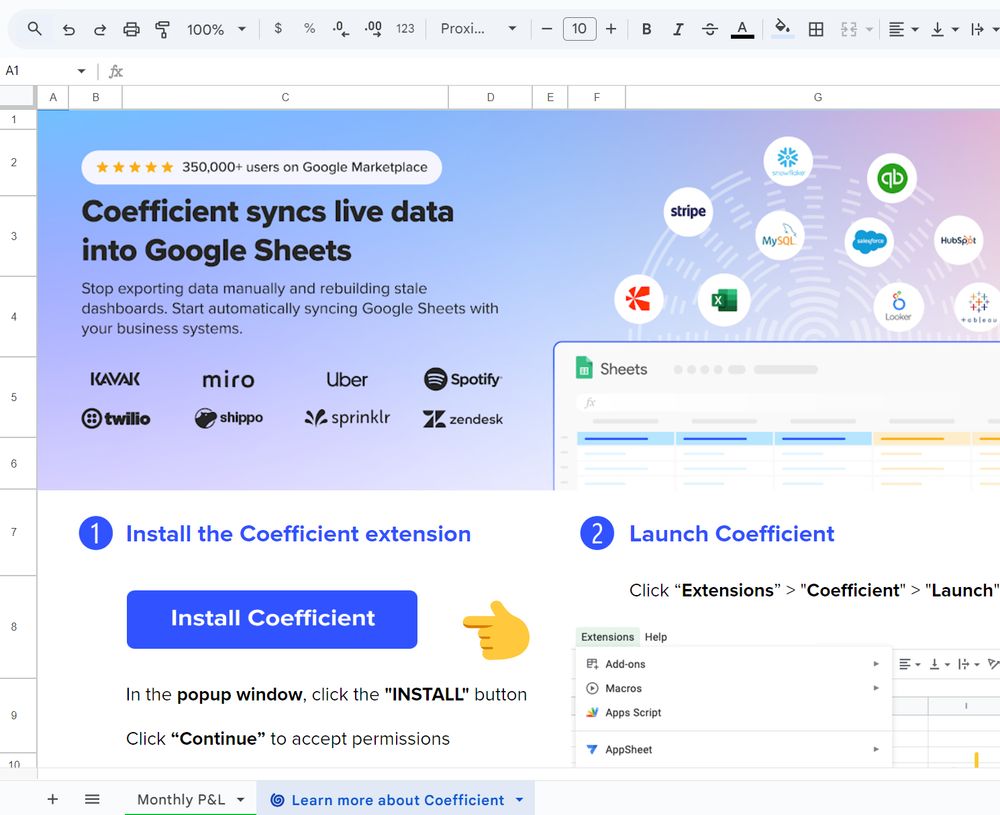Decrease decimal places

tap(341, 29)
